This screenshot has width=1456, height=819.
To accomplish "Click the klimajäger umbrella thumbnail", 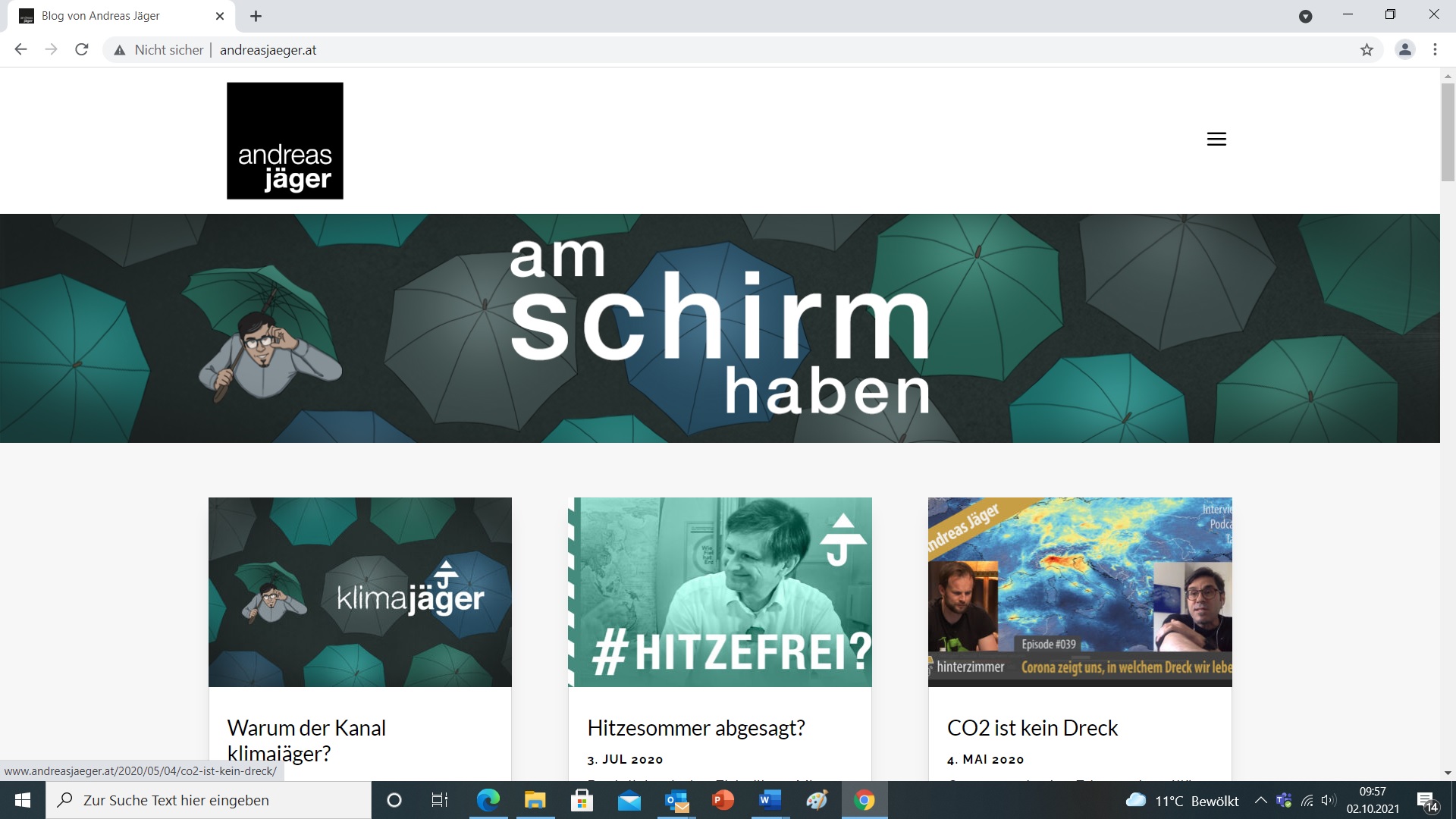I will [359, 591].
